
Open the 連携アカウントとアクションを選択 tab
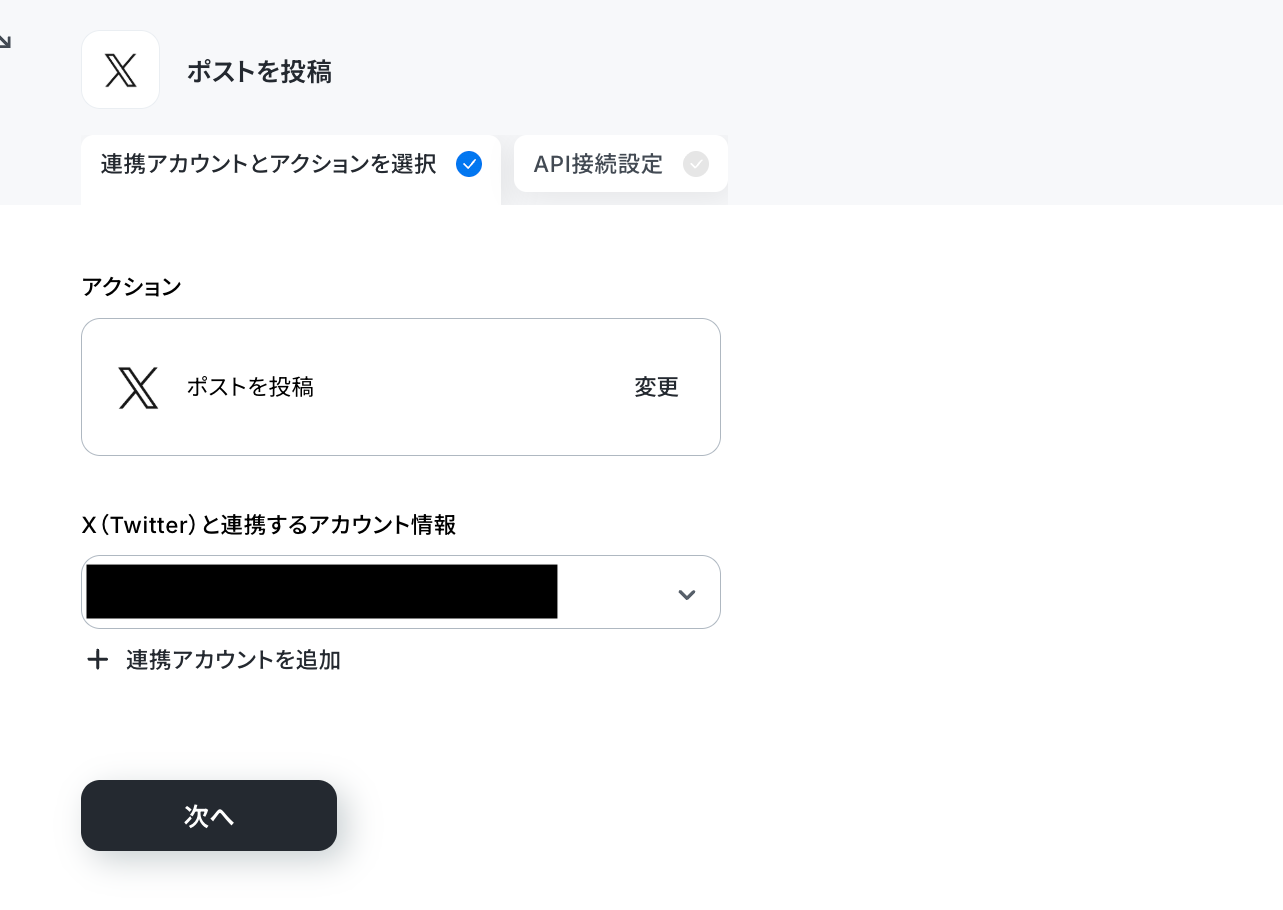pos(291,169)
